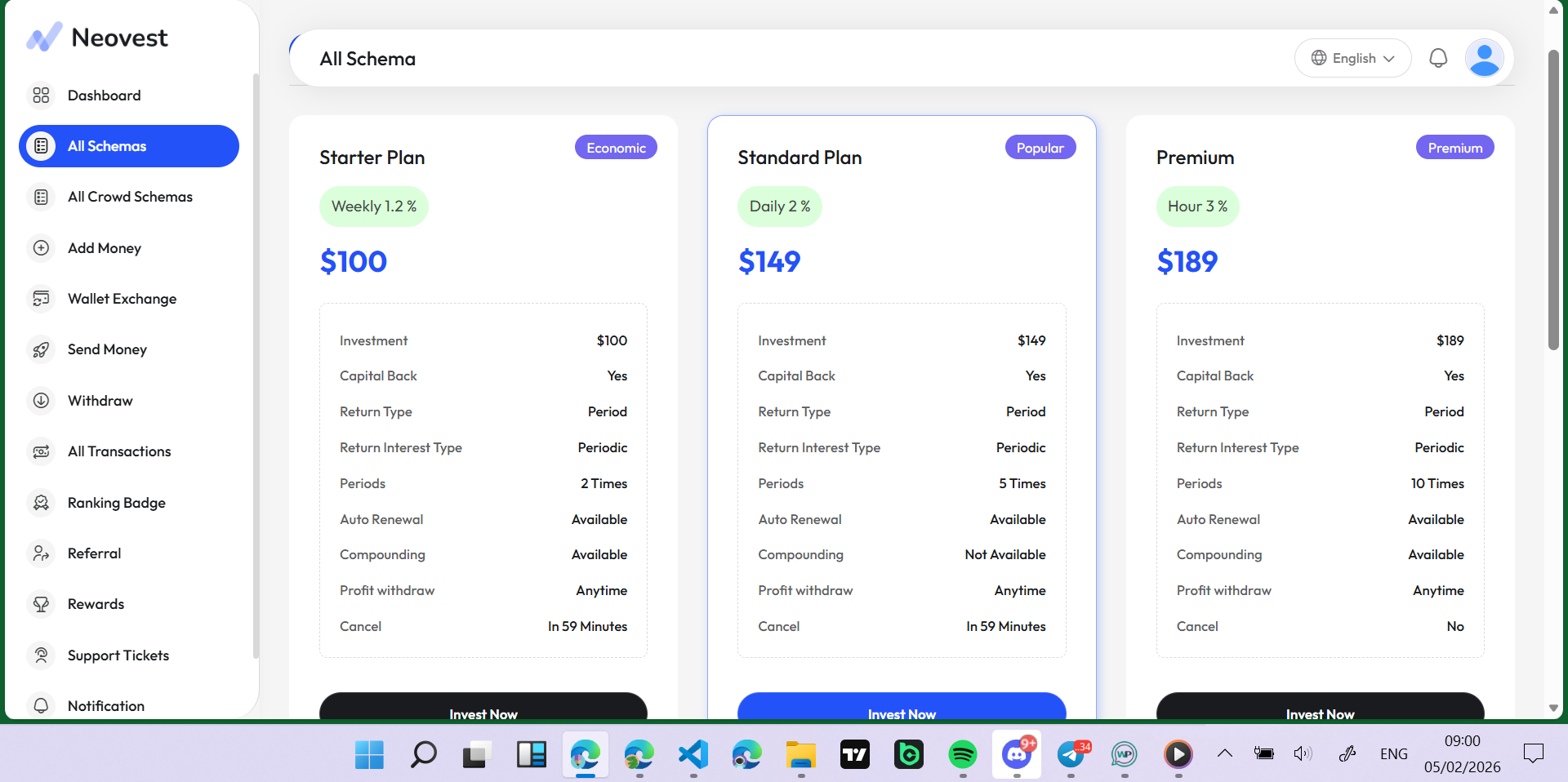Click the $149 Standard Plan price
Screen dimensions: 1568x782
[769, 261]
